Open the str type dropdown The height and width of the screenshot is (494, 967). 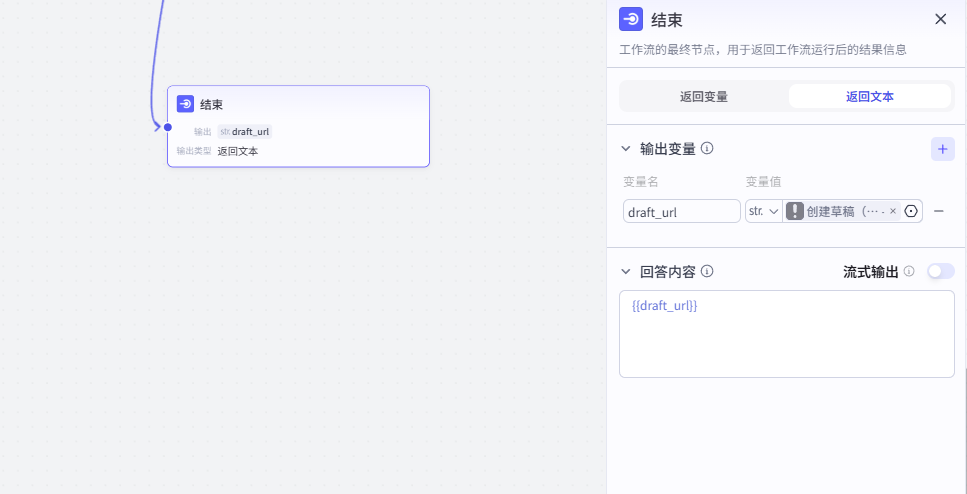tap(764, 211)
